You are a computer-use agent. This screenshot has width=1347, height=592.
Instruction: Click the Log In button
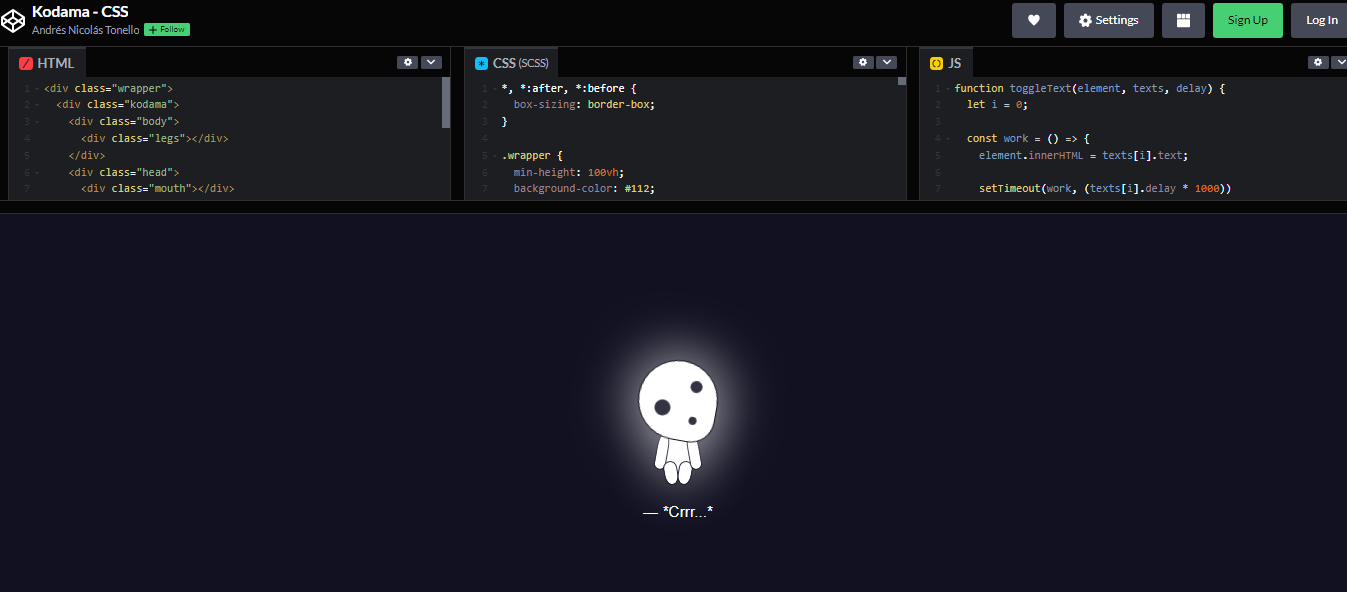[1320, 19]
